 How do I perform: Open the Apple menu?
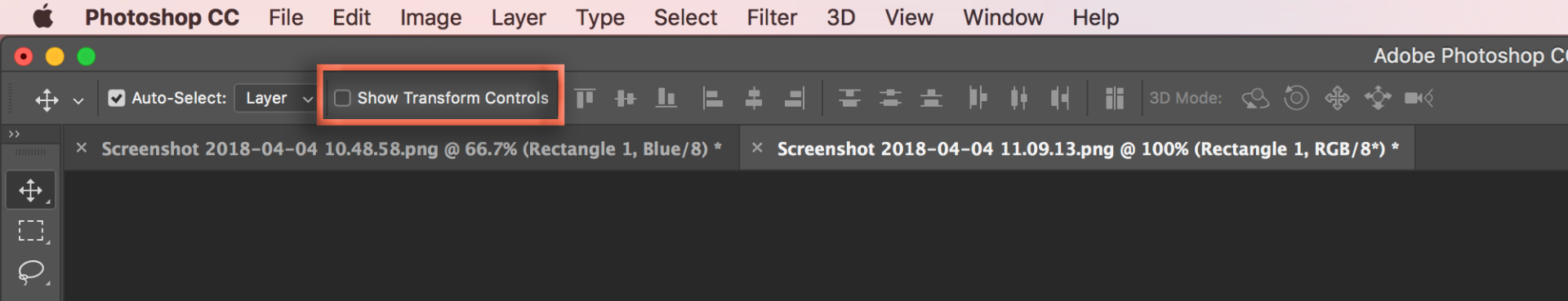pos(42,16)
